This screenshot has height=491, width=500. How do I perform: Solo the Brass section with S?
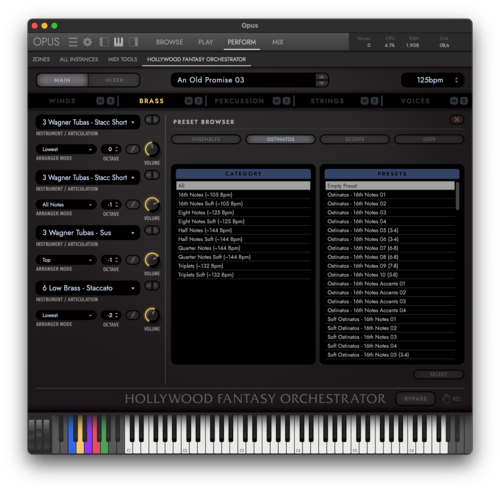[199, 101]
